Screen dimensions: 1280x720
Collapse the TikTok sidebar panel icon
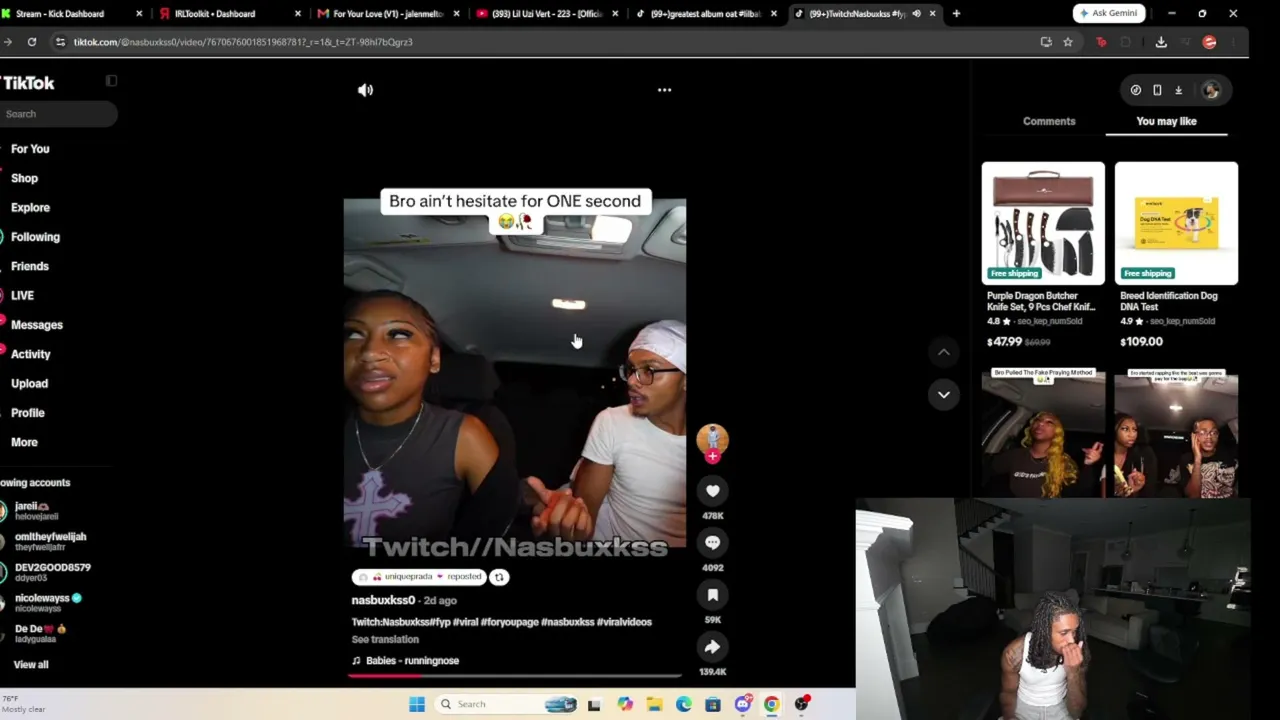tap(111, 82)
